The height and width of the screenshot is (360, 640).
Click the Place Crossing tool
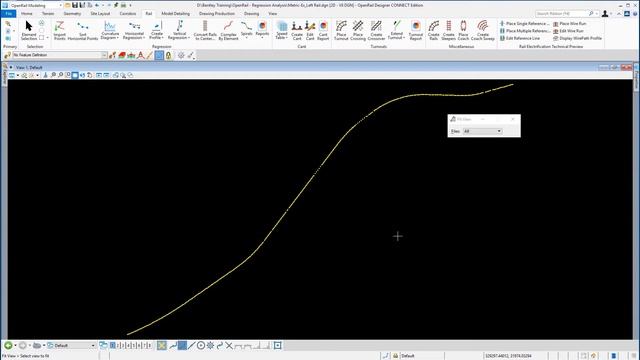[358, 31]
